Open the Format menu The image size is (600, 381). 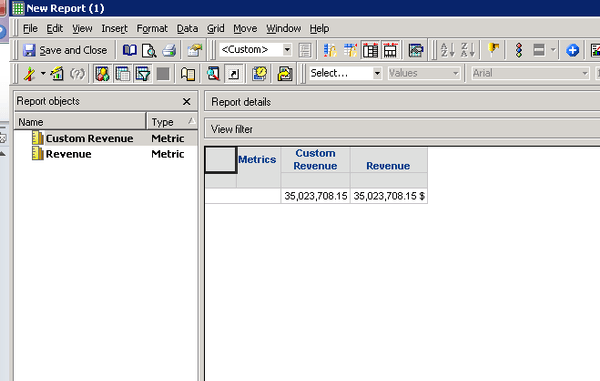(152, 29)
